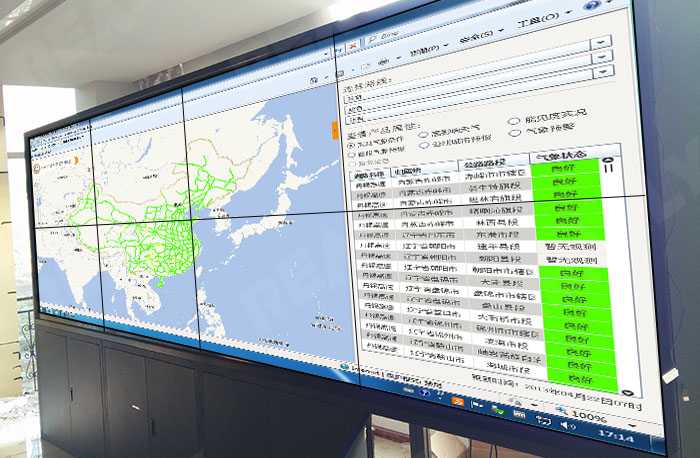
Task: Click the keyboard tray icon
Action: coord(519,415)
